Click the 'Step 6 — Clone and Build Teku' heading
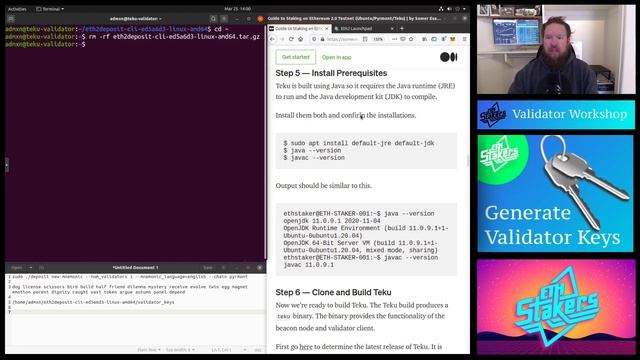 click(333, 292)
